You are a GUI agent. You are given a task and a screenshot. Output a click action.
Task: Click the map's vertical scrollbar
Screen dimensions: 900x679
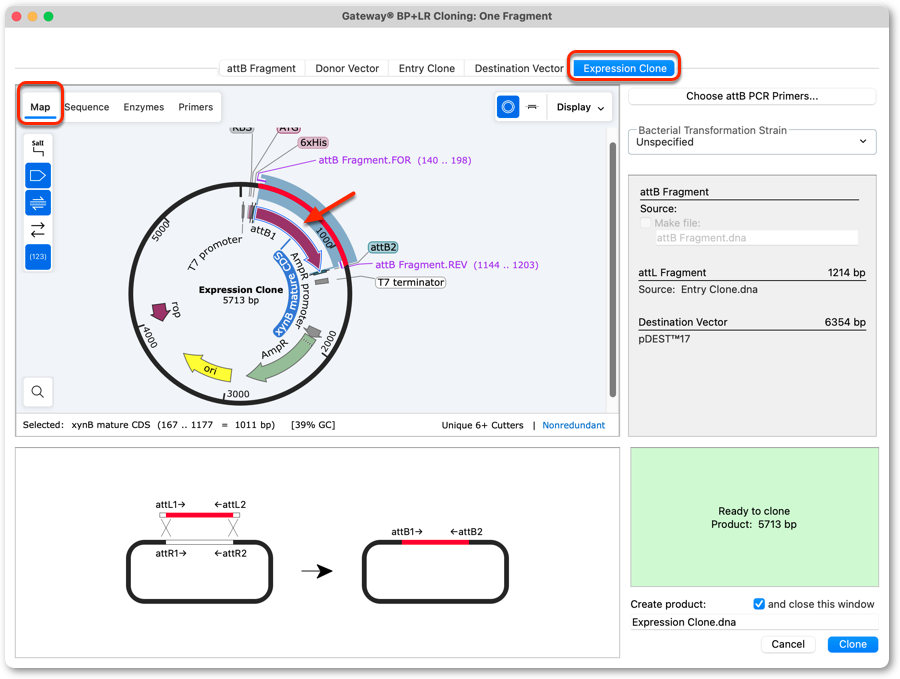click(x=612, y=270)
